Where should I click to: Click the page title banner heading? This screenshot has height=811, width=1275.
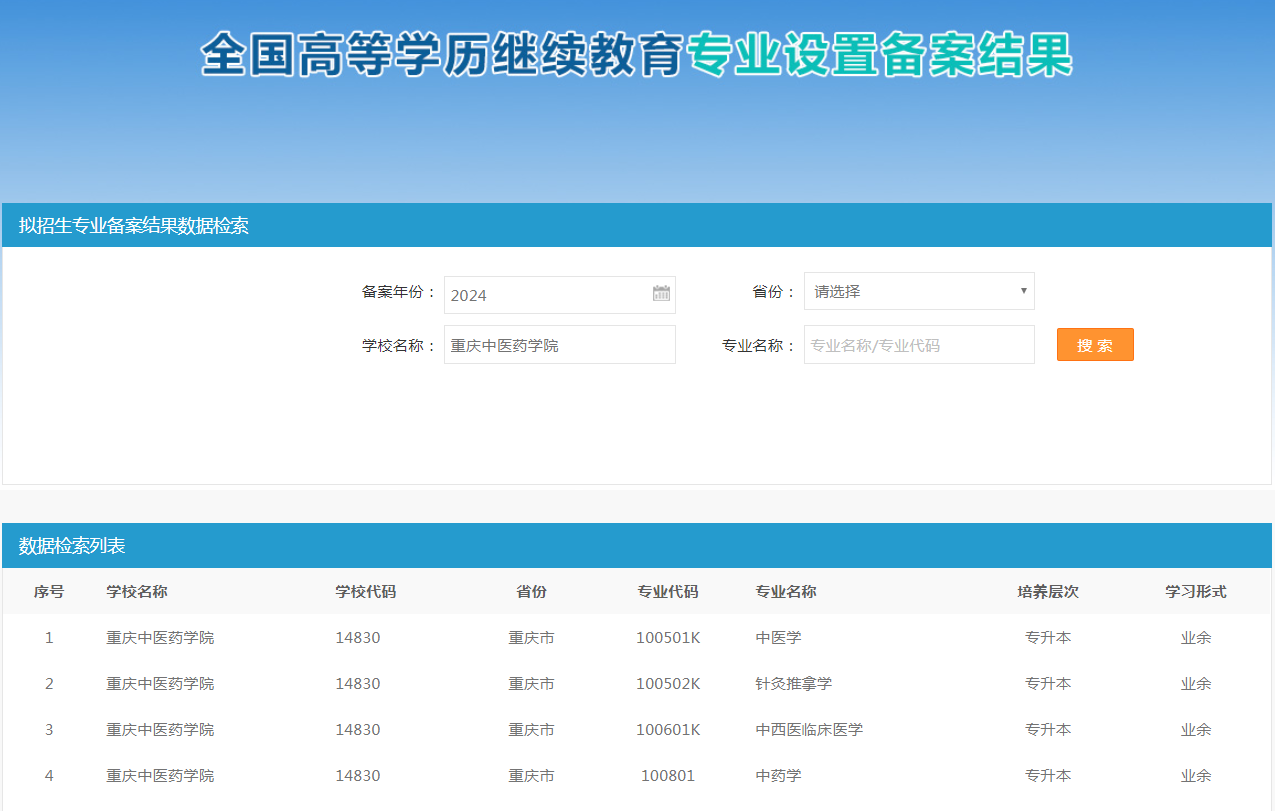point(636,55)
